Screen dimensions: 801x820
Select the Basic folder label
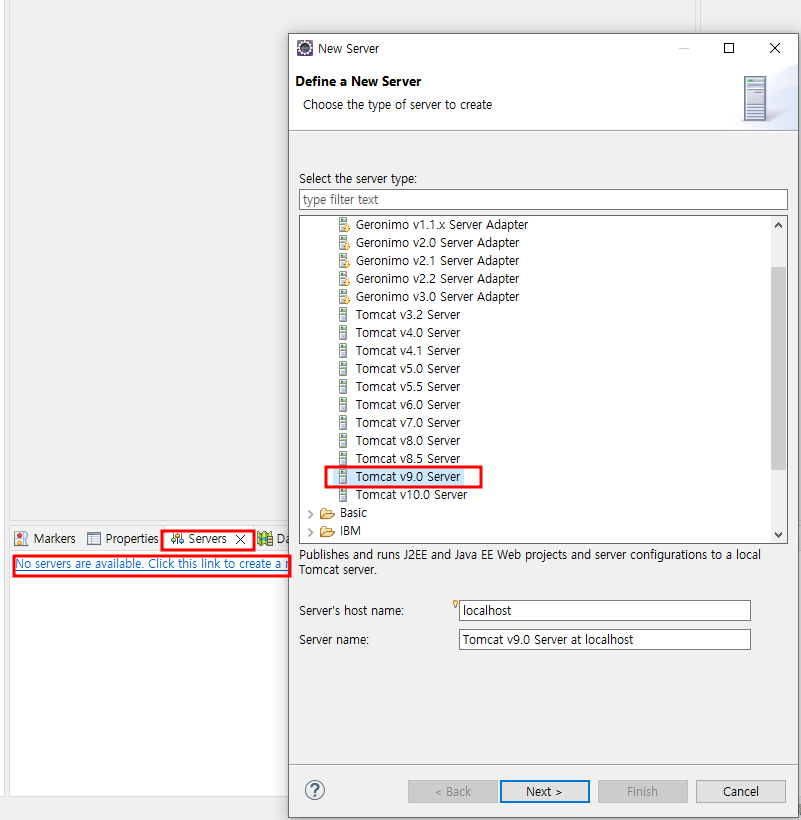click(353, 513)
